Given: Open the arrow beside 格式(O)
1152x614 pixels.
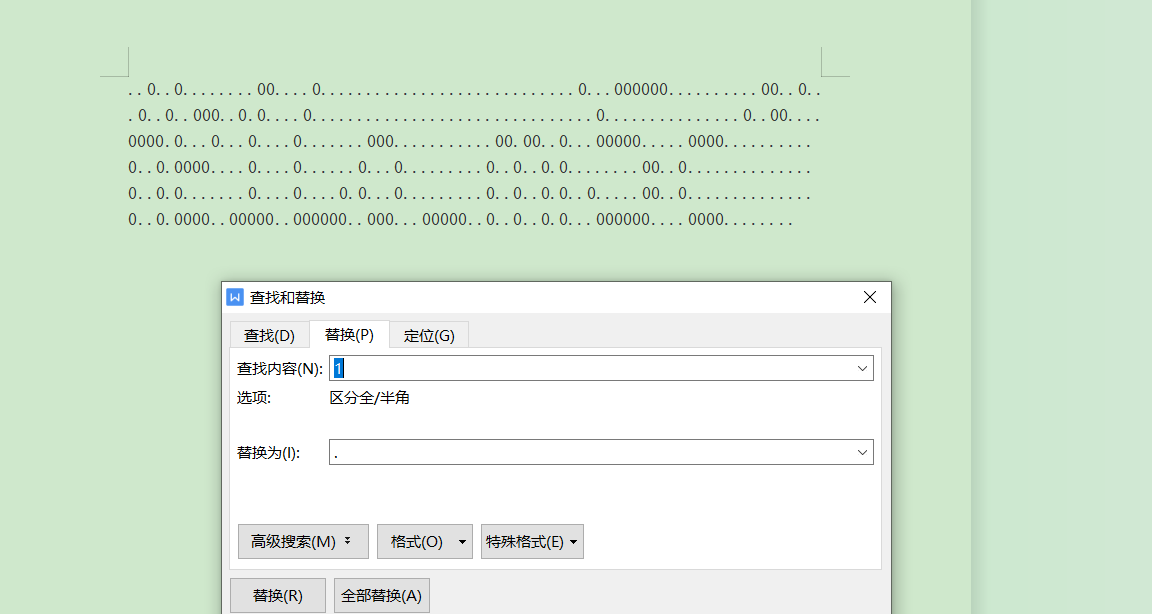Looking at the screenshot, I should [462, 542].
